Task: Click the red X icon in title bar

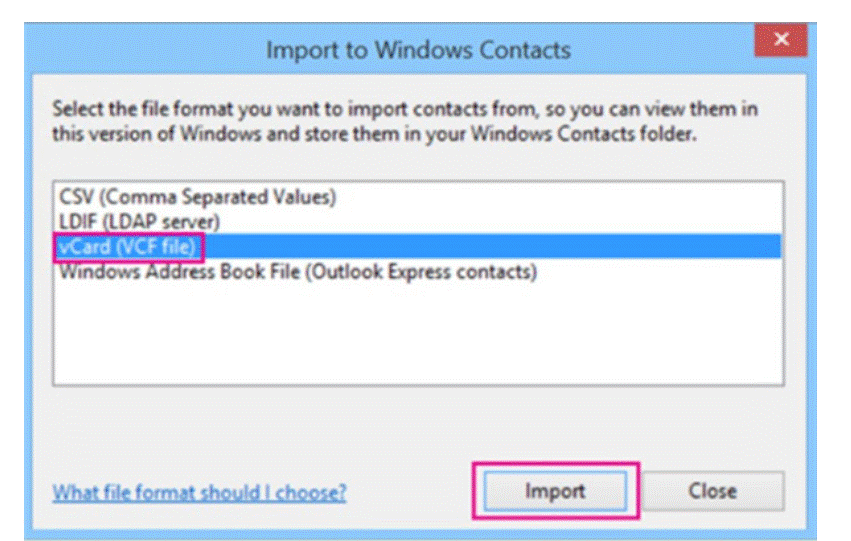Action: (x=781, y=39)
